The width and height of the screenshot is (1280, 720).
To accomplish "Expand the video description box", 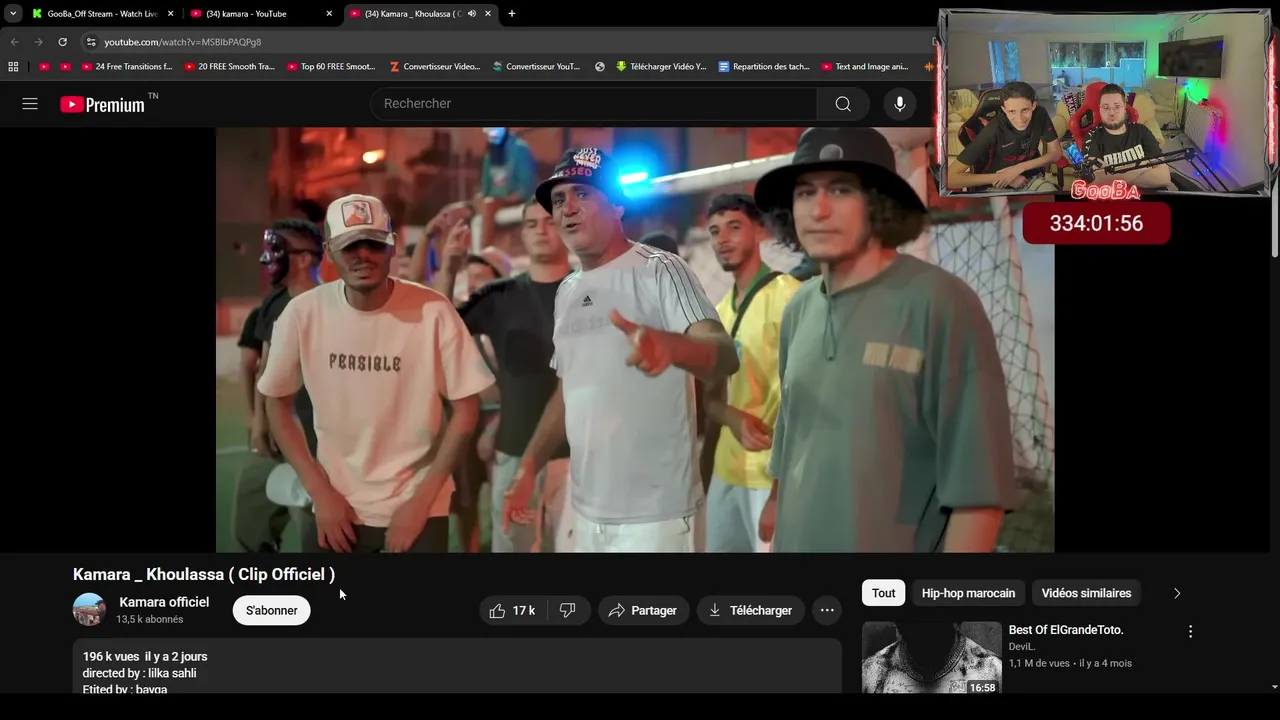I will [457, 667].
